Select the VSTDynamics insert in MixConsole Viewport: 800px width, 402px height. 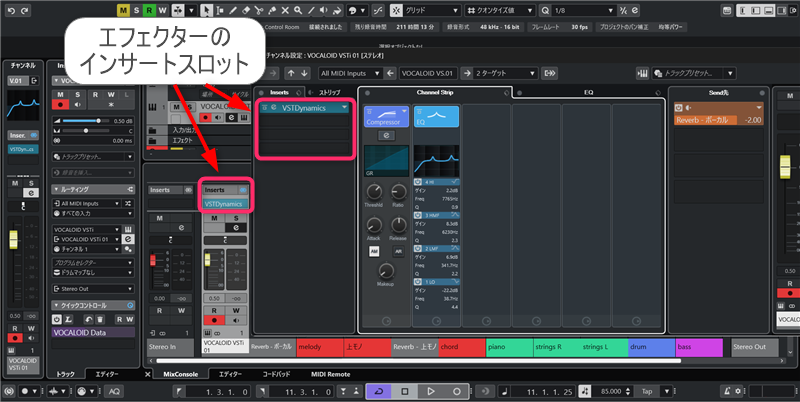coord(225,204)
